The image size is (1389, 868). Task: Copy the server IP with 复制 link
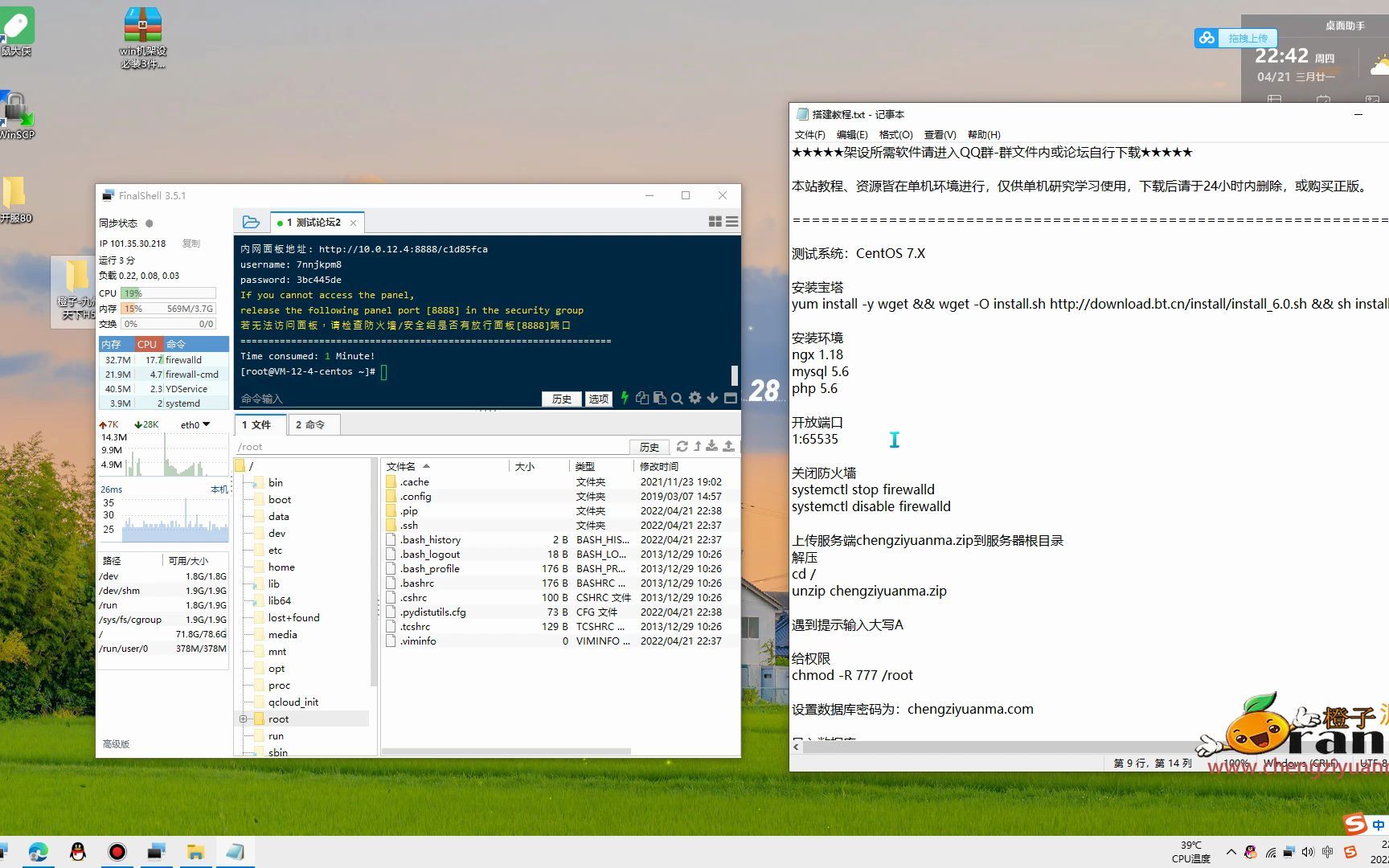tap(191, 243)
